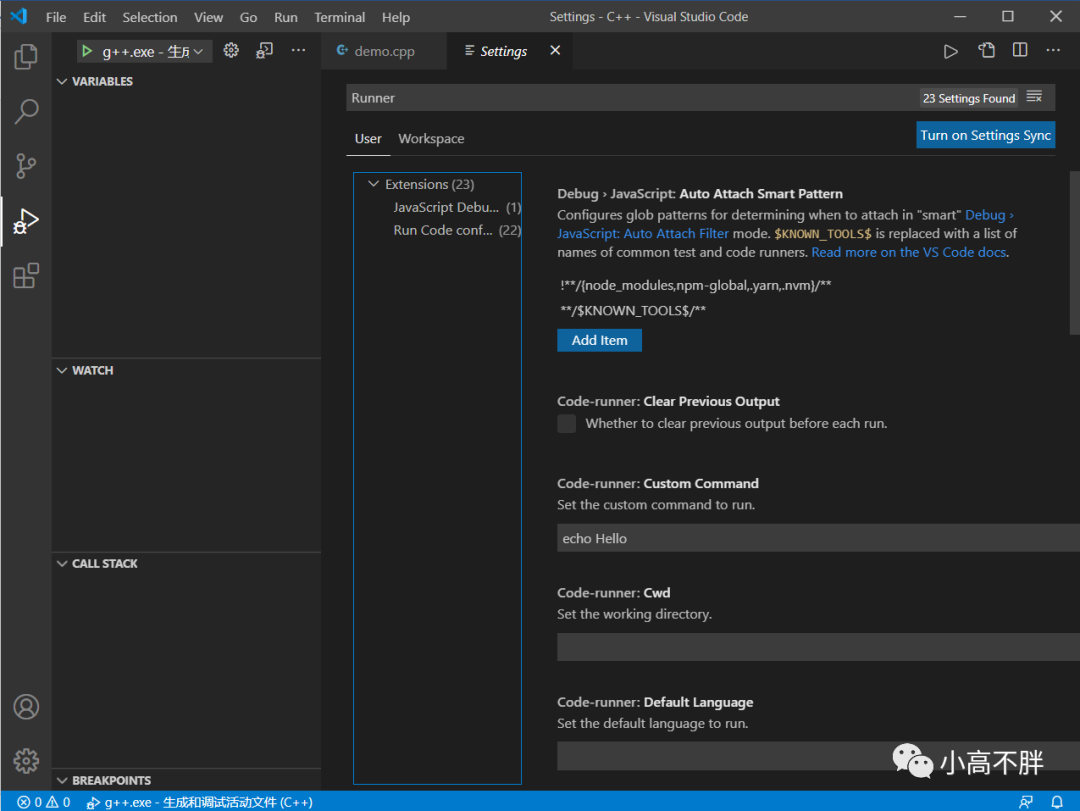Clear the settings search input
1080x811 pixels.
point(1034,97)
